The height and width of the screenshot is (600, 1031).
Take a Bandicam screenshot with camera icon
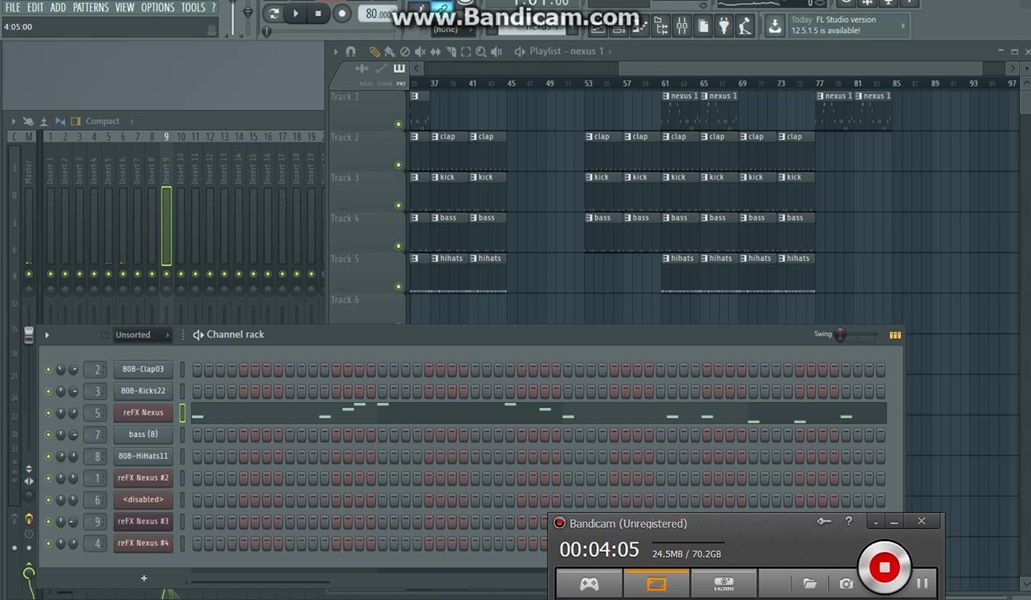coord(846,583)
